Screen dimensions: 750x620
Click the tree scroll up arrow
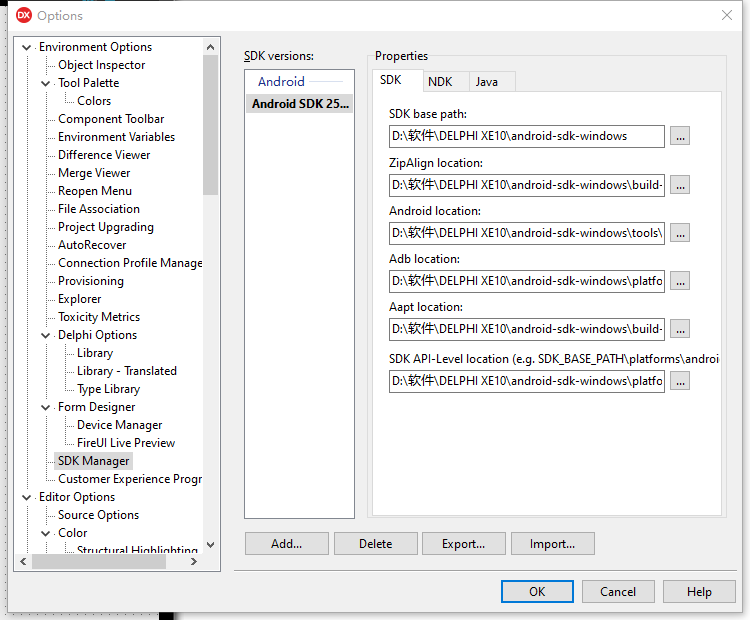(210, 47)
